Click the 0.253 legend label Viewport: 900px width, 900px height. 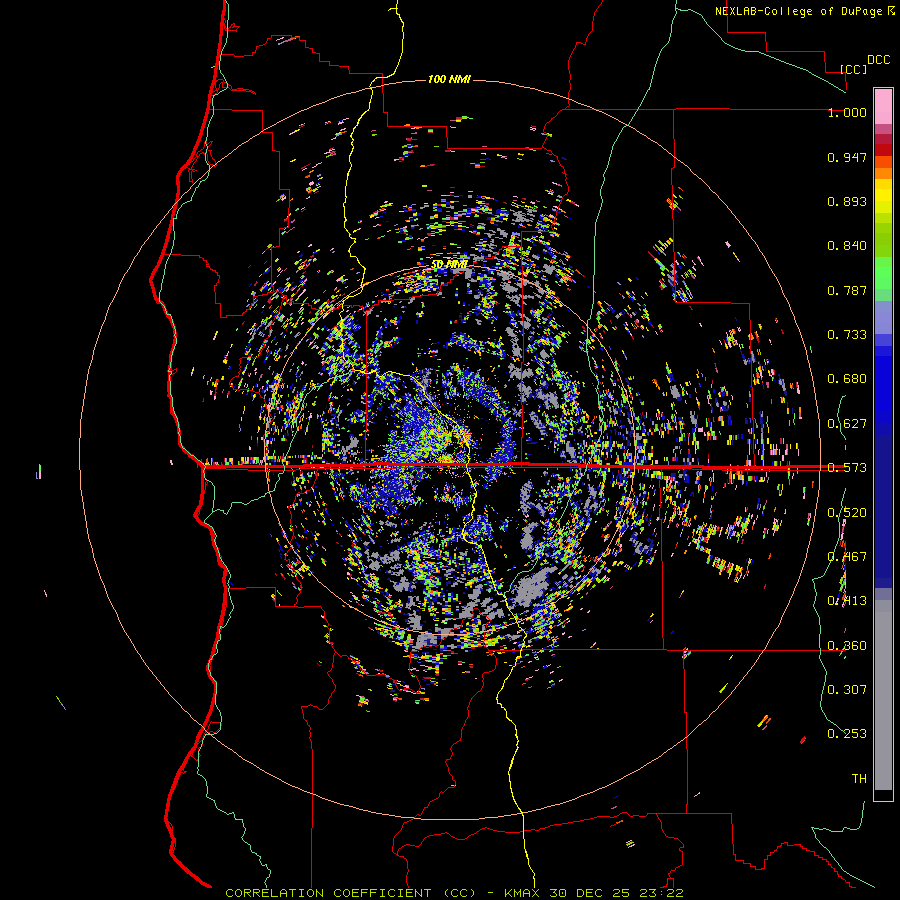pyautogui.click(x=847, y=734)
